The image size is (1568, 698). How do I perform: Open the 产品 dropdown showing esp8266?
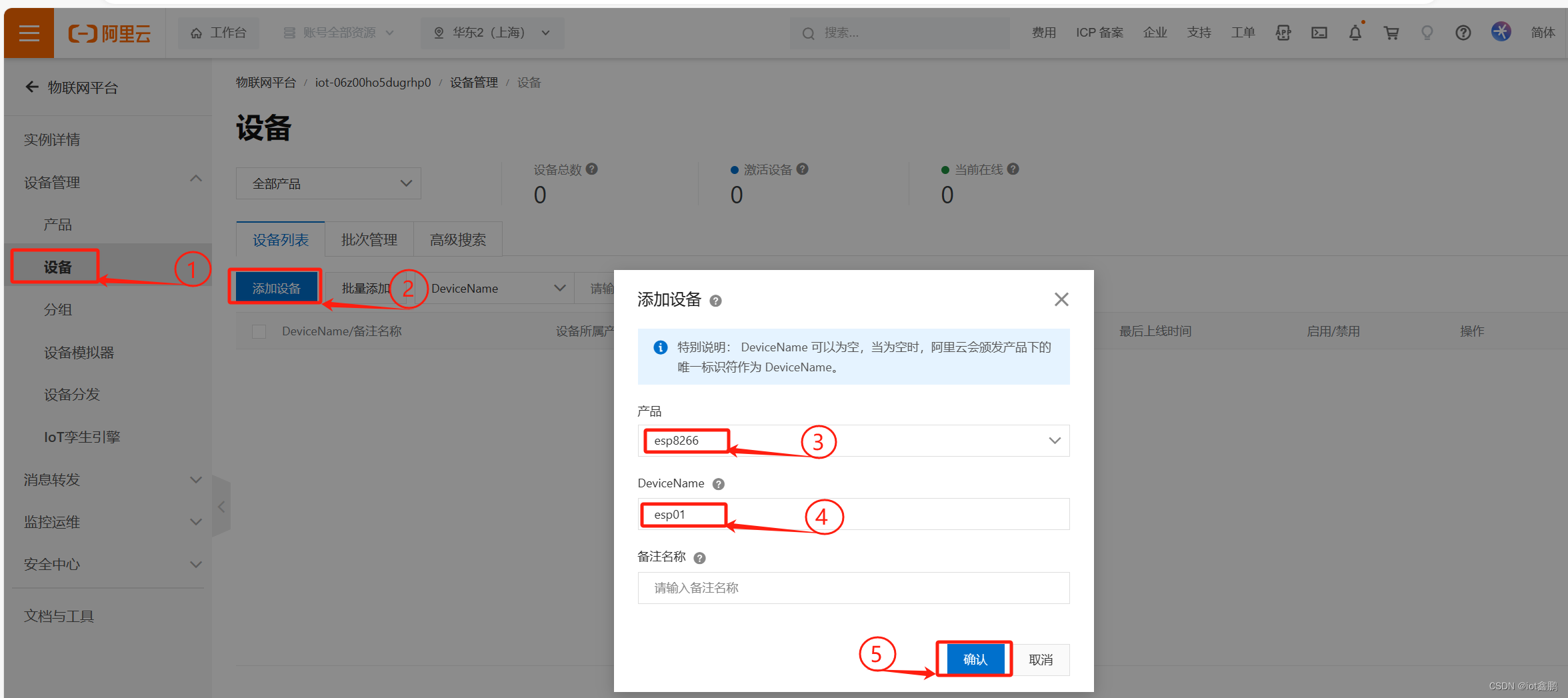[853, 441]
